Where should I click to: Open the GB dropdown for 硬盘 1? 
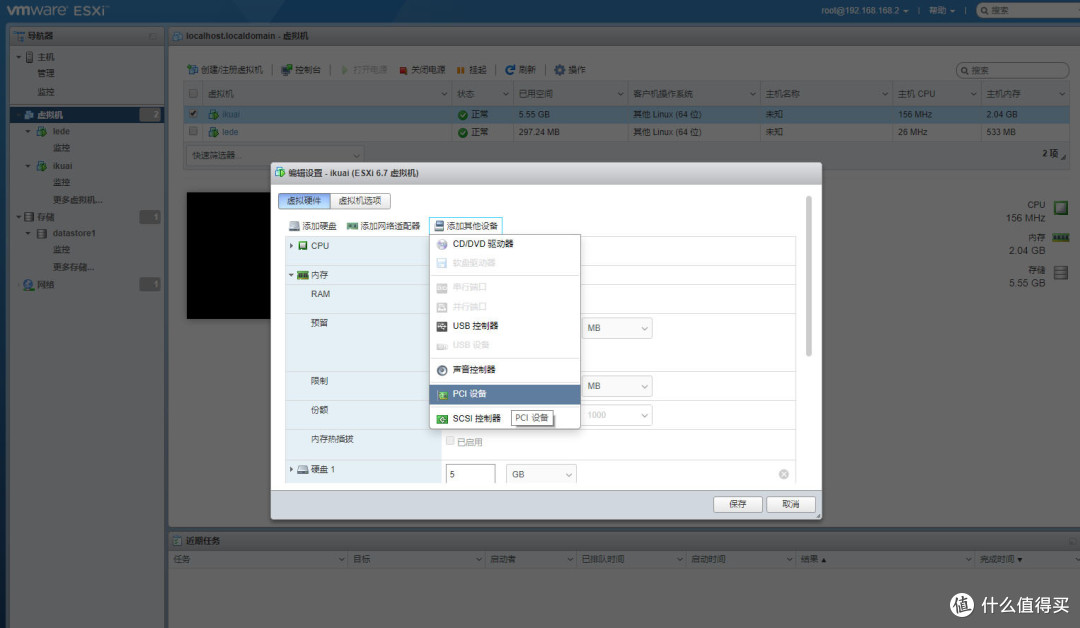tap(540, 473)
